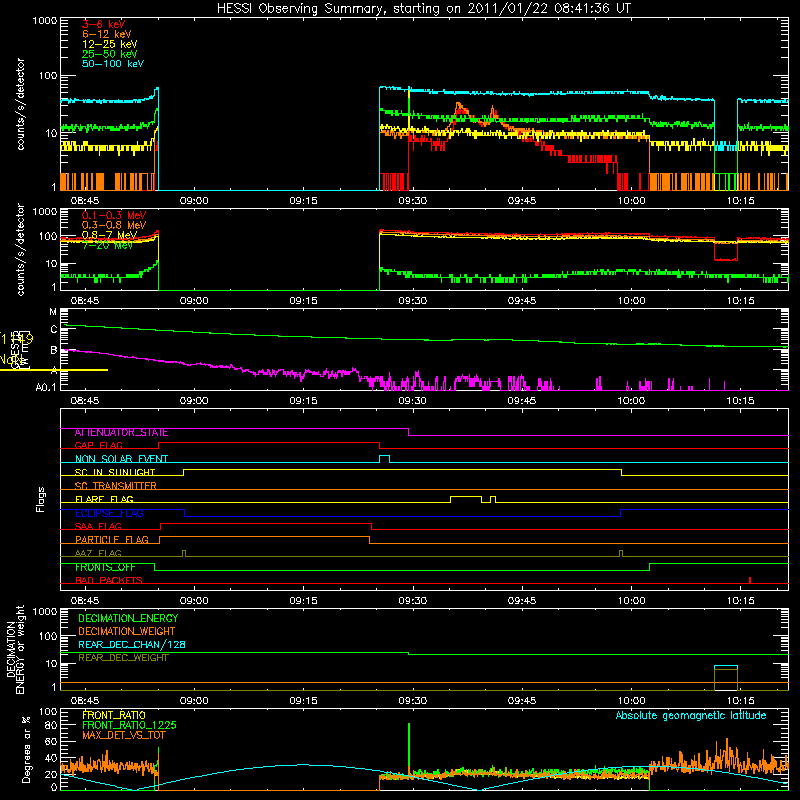
Task: Click the "DECIMATION_WEIGHT" legend label
Action: click(127, 631)
